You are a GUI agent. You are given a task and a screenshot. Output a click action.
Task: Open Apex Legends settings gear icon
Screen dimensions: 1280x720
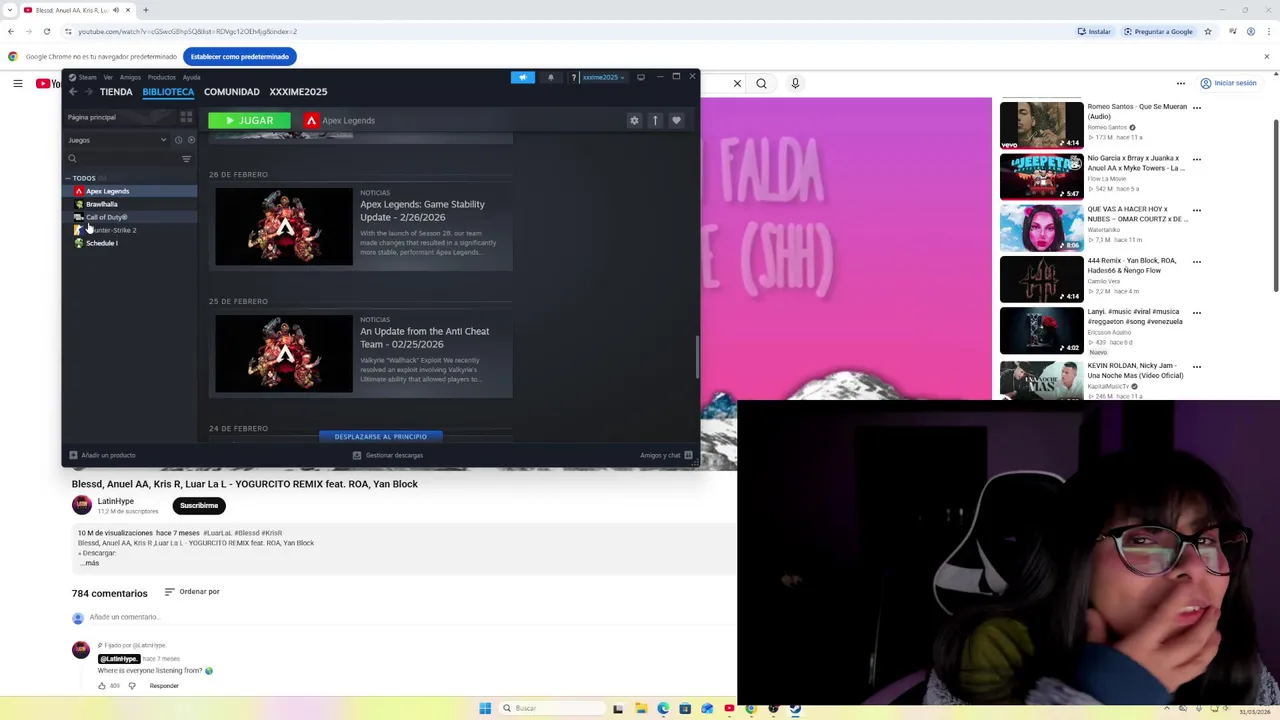(634, 120)
